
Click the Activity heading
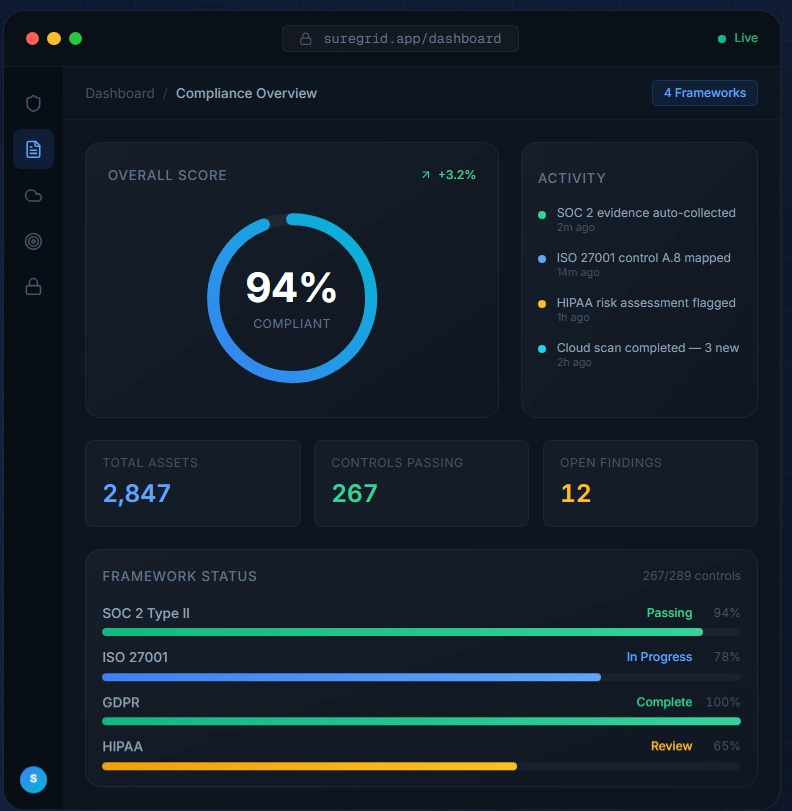(x=572, y=178)
